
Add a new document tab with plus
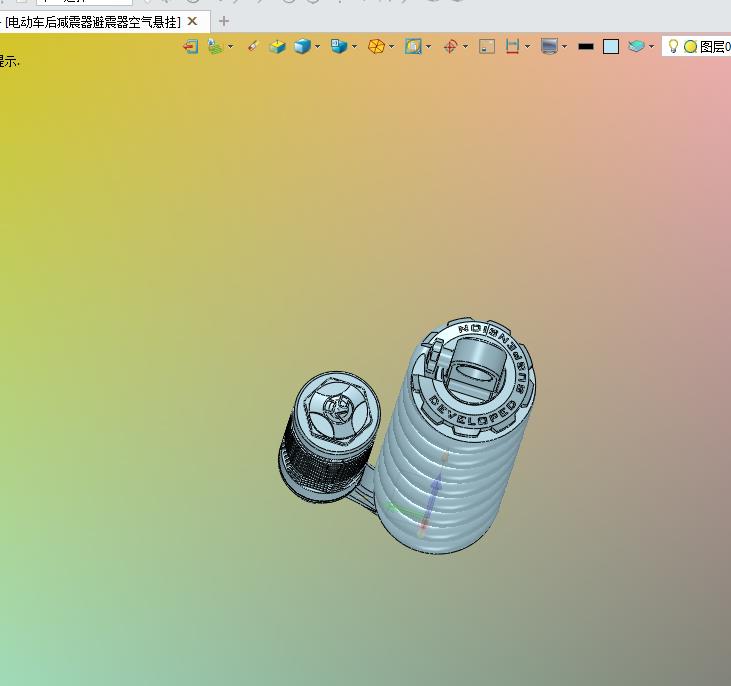pyautogui.click(x=224, y=21)
